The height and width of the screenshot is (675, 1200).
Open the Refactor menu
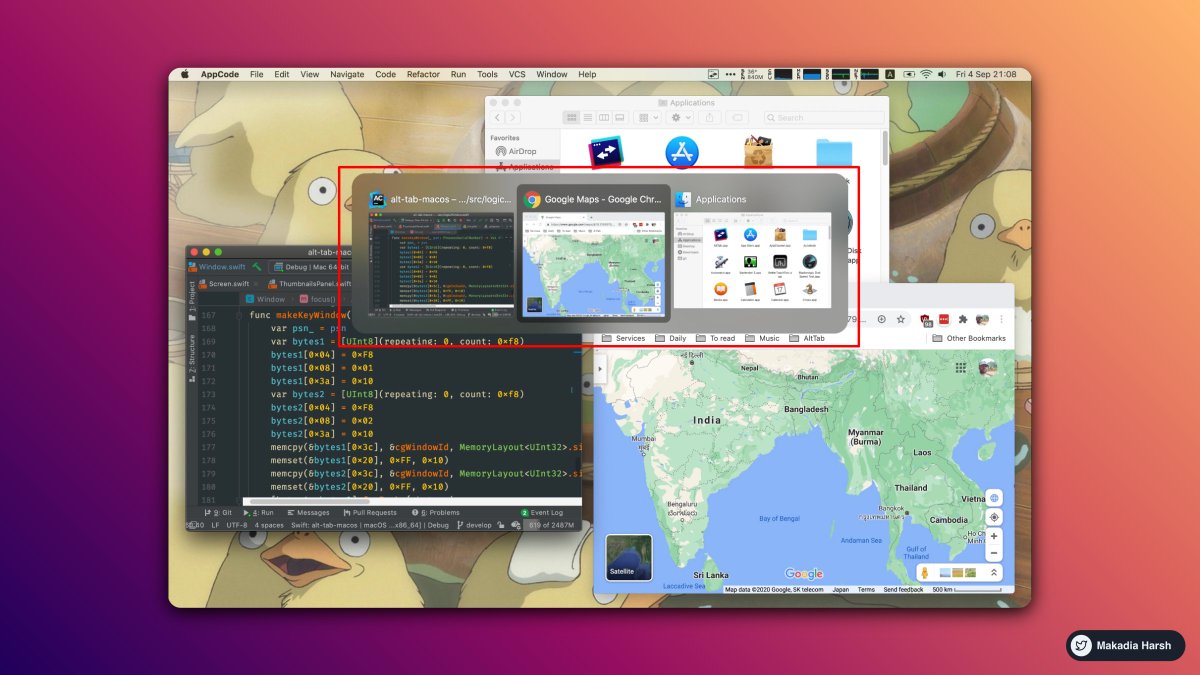tap(423, 74)
